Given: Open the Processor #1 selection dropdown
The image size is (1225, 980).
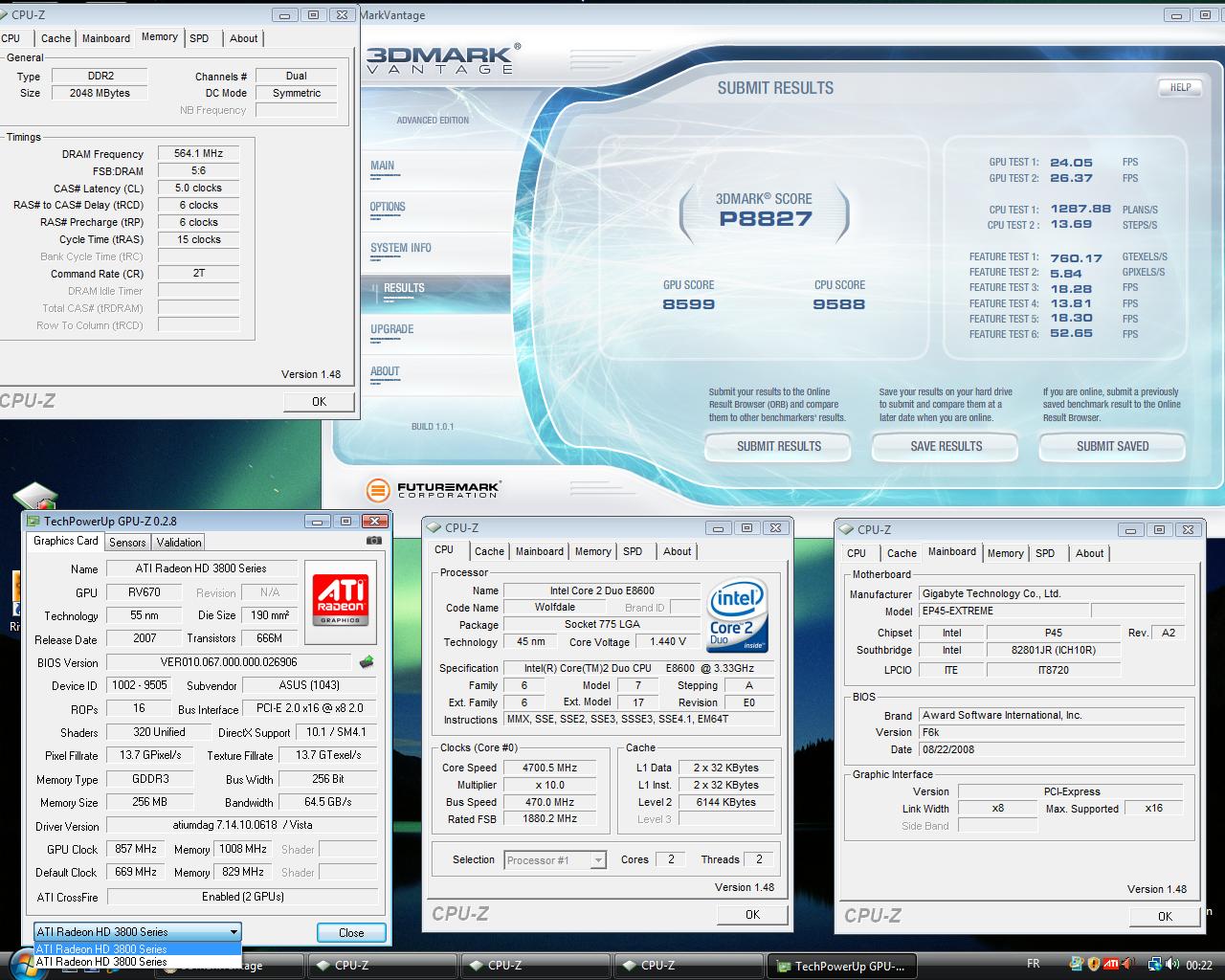Looking at the screenshot, I should (x=555, y=860).
